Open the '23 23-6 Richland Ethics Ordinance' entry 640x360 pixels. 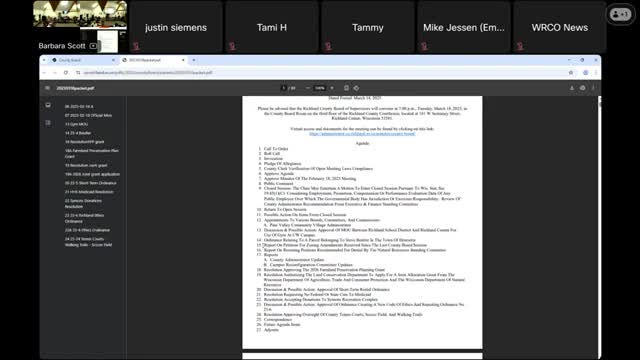tap(84, 218)
